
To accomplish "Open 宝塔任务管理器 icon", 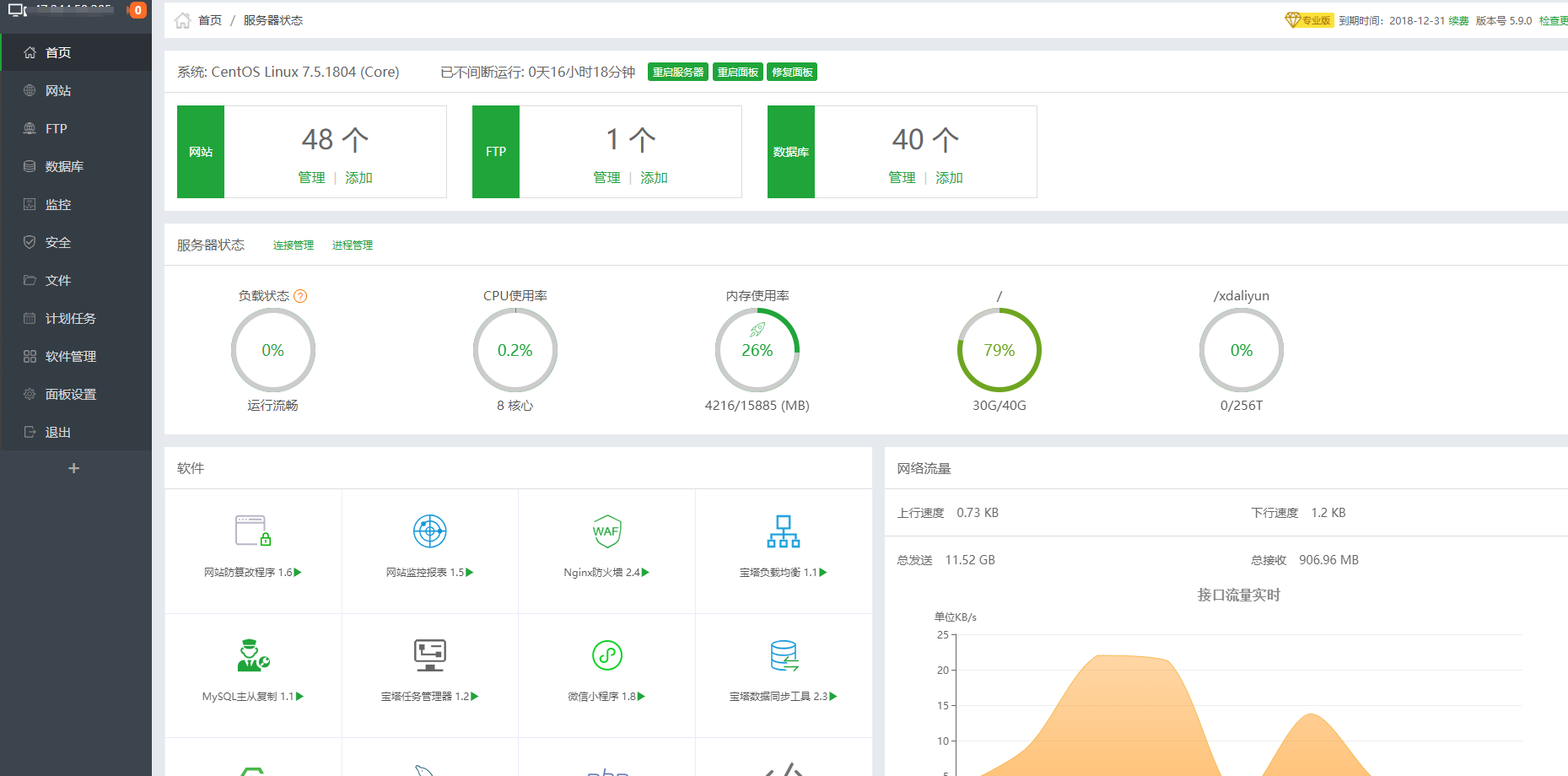I will click(x=430, y=655).
